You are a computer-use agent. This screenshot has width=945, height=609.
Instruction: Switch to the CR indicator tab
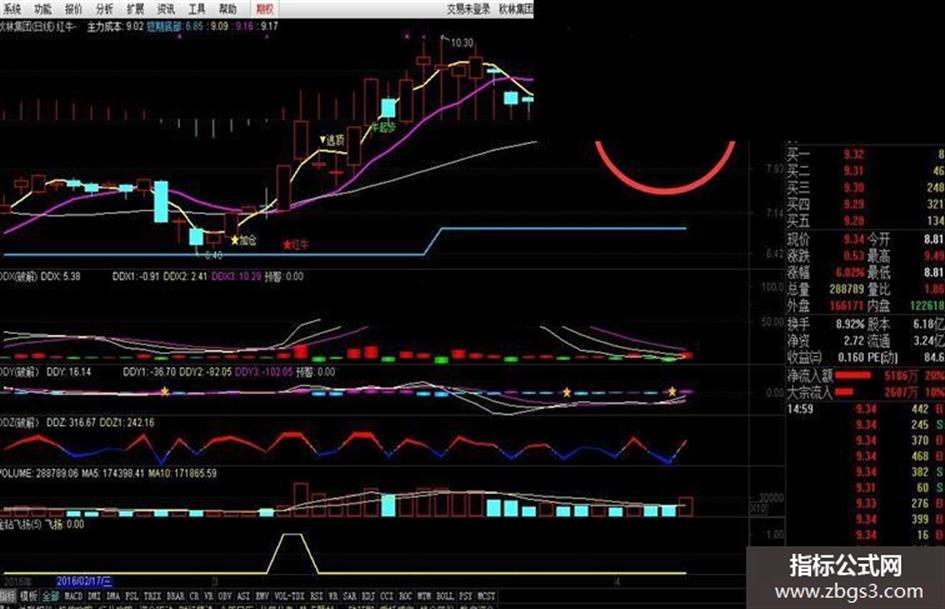193,596
